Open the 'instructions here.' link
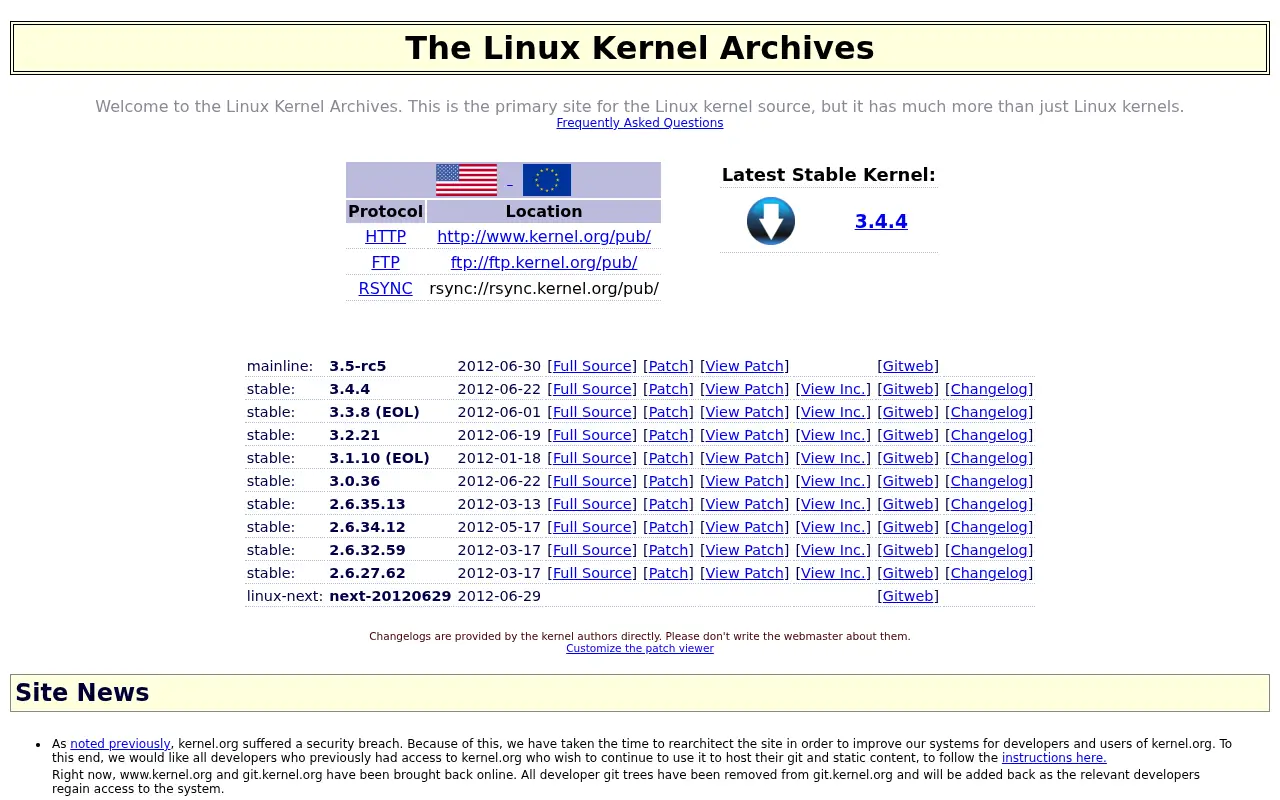This screenshot has width=1280, height=800. tap(1054, 758)
